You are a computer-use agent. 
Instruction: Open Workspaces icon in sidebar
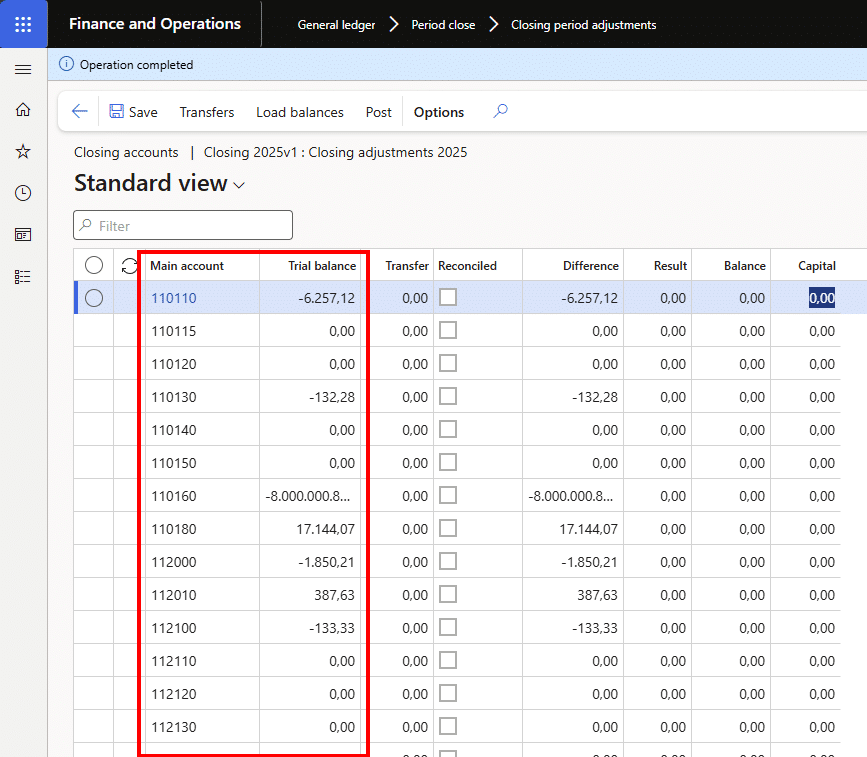pyautogui.click(x=23, y=235)
